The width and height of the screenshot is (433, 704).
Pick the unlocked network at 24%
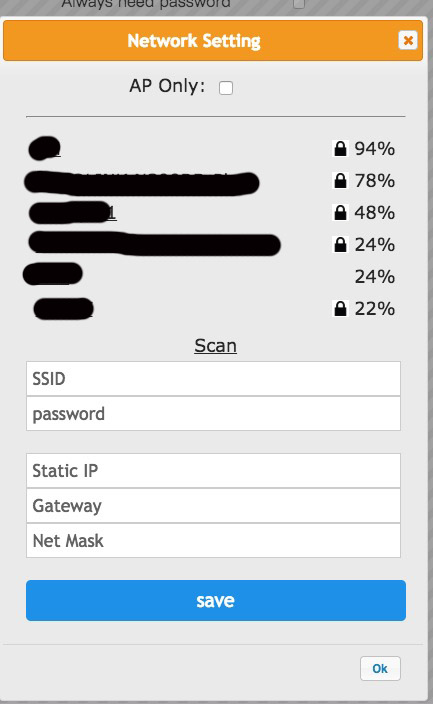(53, 274)
